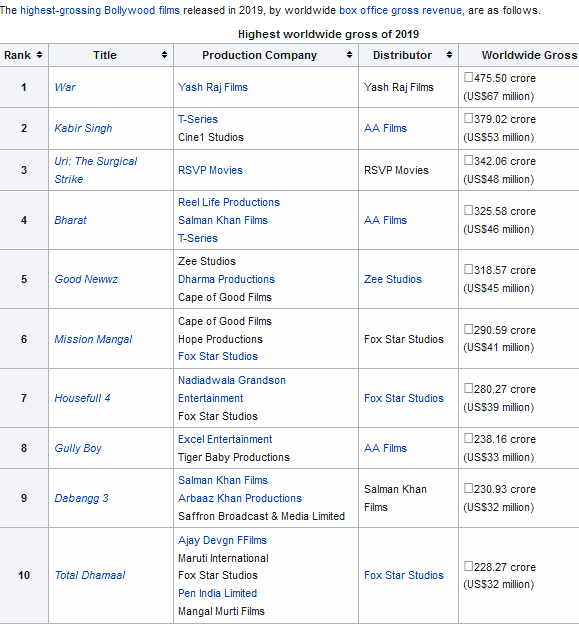This screenshot has height=628, width=579.
Task: Open Fox Star Studios link in Mission Mangal production cell
Action: click(218, 356)
